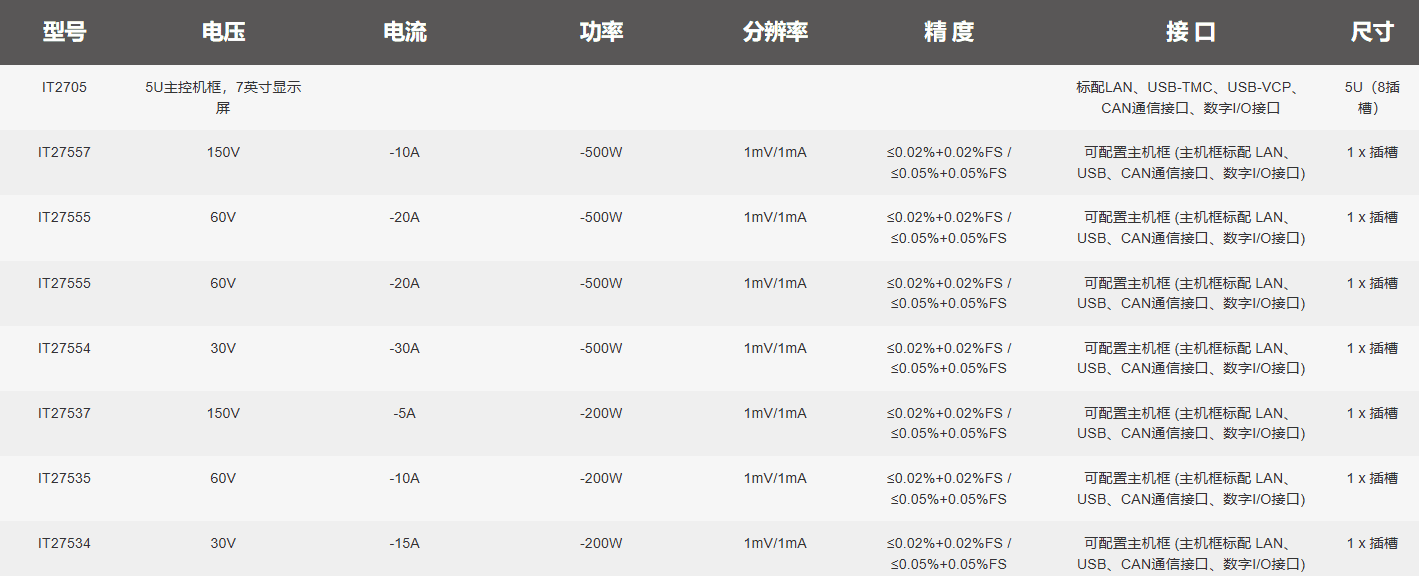Open the IT27557 model entry
This screenshot has height=576, width=1419.
(64, 153)
